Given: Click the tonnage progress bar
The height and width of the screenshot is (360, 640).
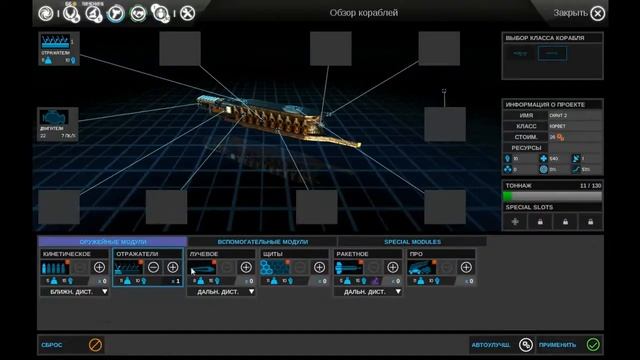Looking at the screenshot, I should coord(552,196).
